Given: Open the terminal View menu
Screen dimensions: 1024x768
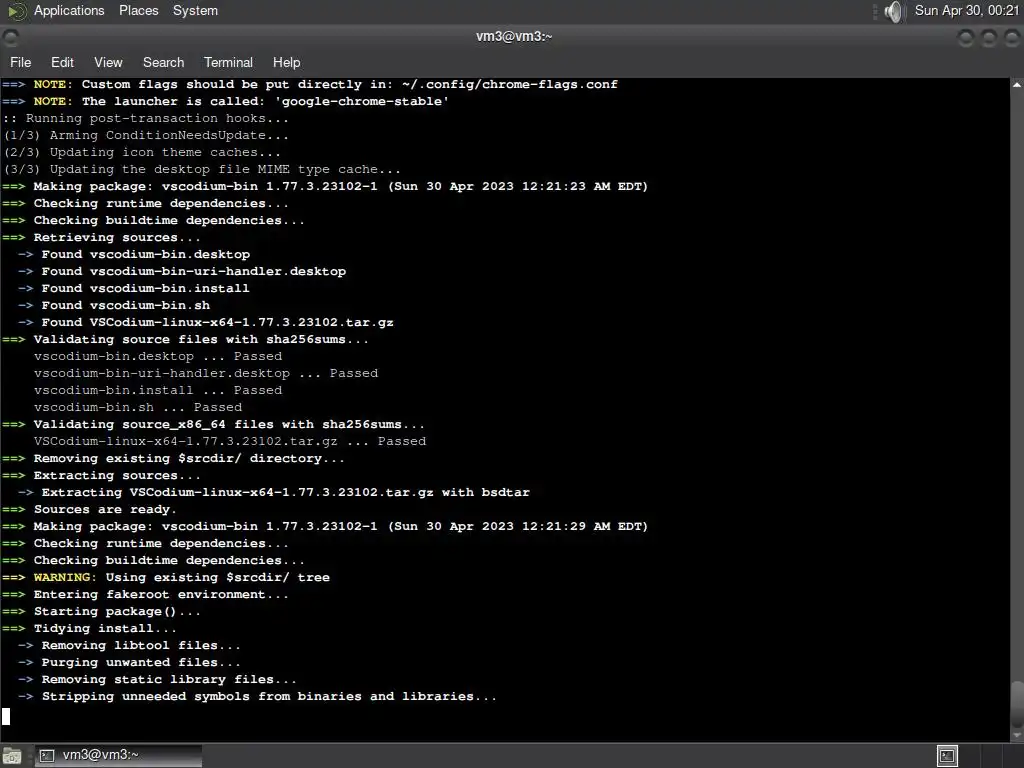Looking at the screenshot, I should [108, 62].
